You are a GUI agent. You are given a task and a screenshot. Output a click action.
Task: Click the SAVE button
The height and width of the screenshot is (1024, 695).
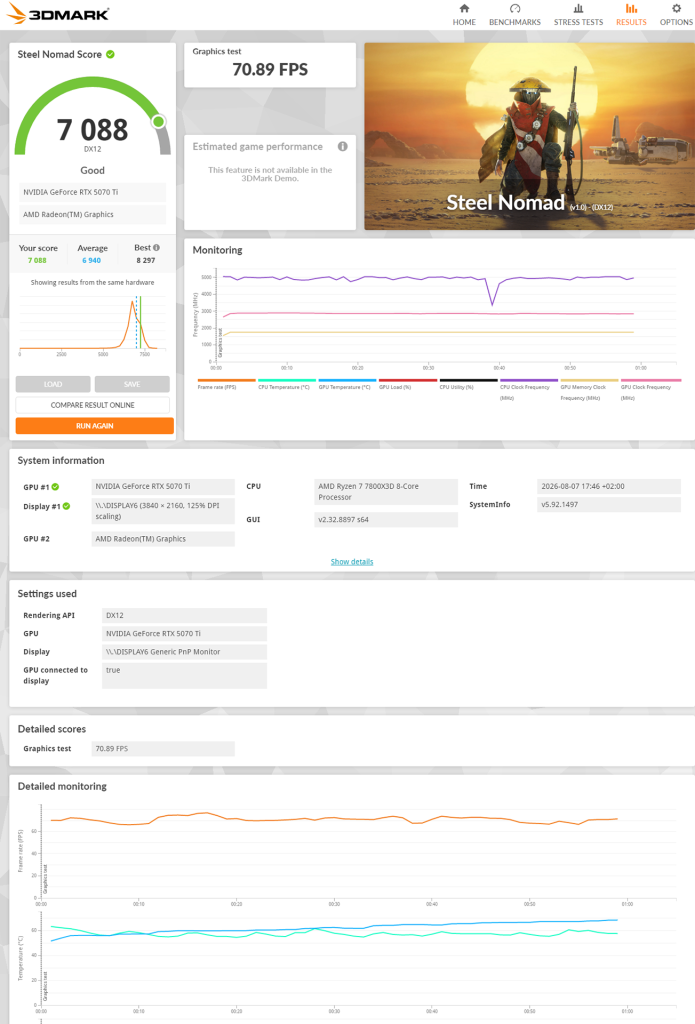pyautogui.click(x=132, y=384)
